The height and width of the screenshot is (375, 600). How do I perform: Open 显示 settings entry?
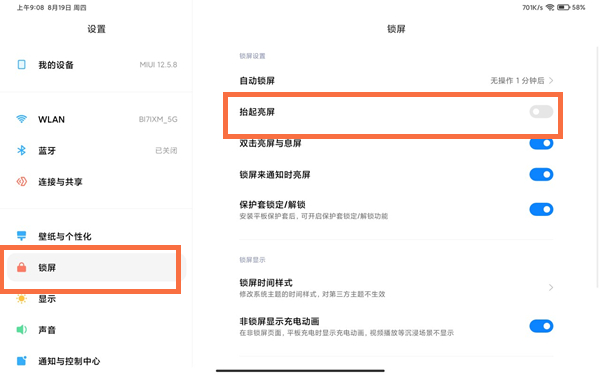pyautogui.click(x=96, y=298)
